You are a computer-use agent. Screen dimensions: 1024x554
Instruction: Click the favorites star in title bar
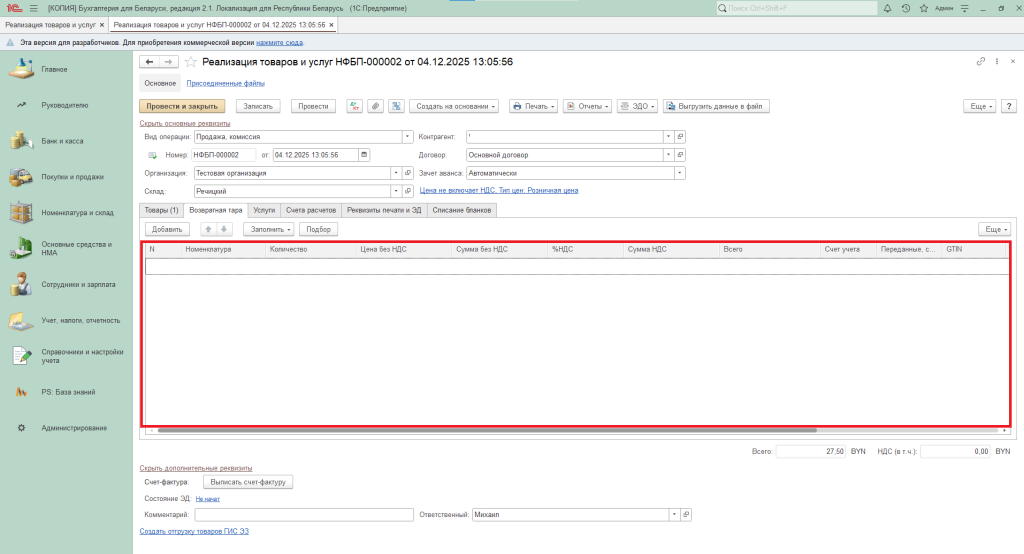pyautogui.click(x=920, y=8)
